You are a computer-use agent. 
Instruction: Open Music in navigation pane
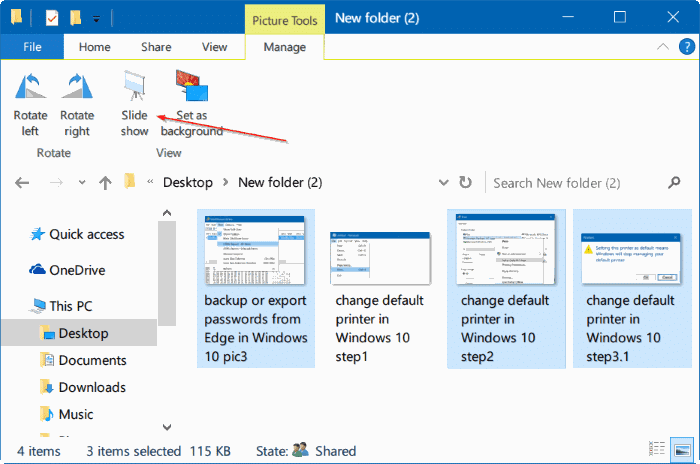[76, 414]
